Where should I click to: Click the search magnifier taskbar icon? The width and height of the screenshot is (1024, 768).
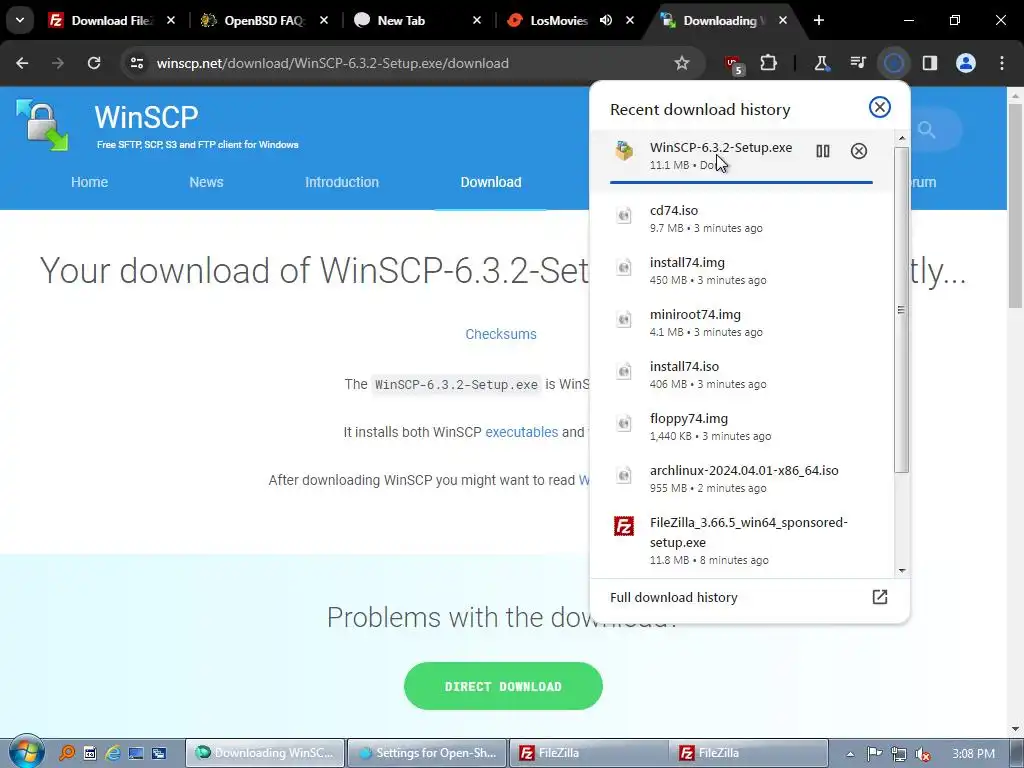click(67, 753)
